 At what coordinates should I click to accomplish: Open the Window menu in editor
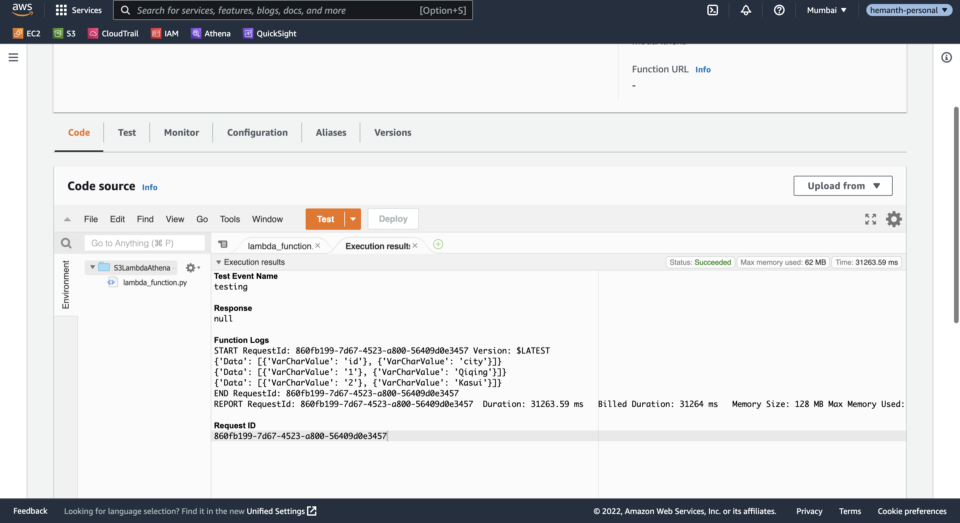click(x=268, y=219)
